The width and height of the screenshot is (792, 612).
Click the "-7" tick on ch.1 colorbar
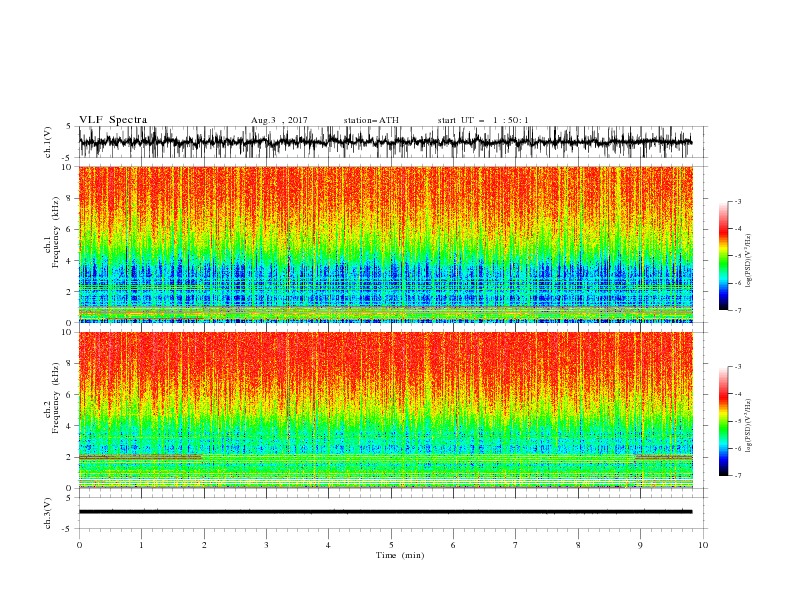pos(738,310)
